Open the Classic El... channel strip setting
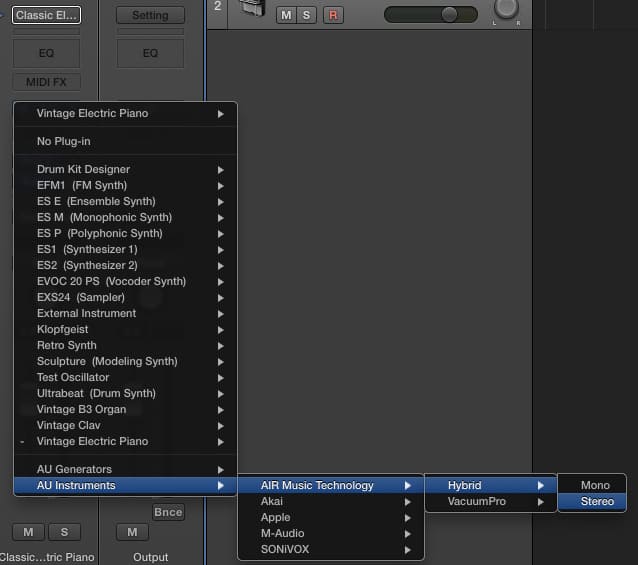 pos(46,15)
